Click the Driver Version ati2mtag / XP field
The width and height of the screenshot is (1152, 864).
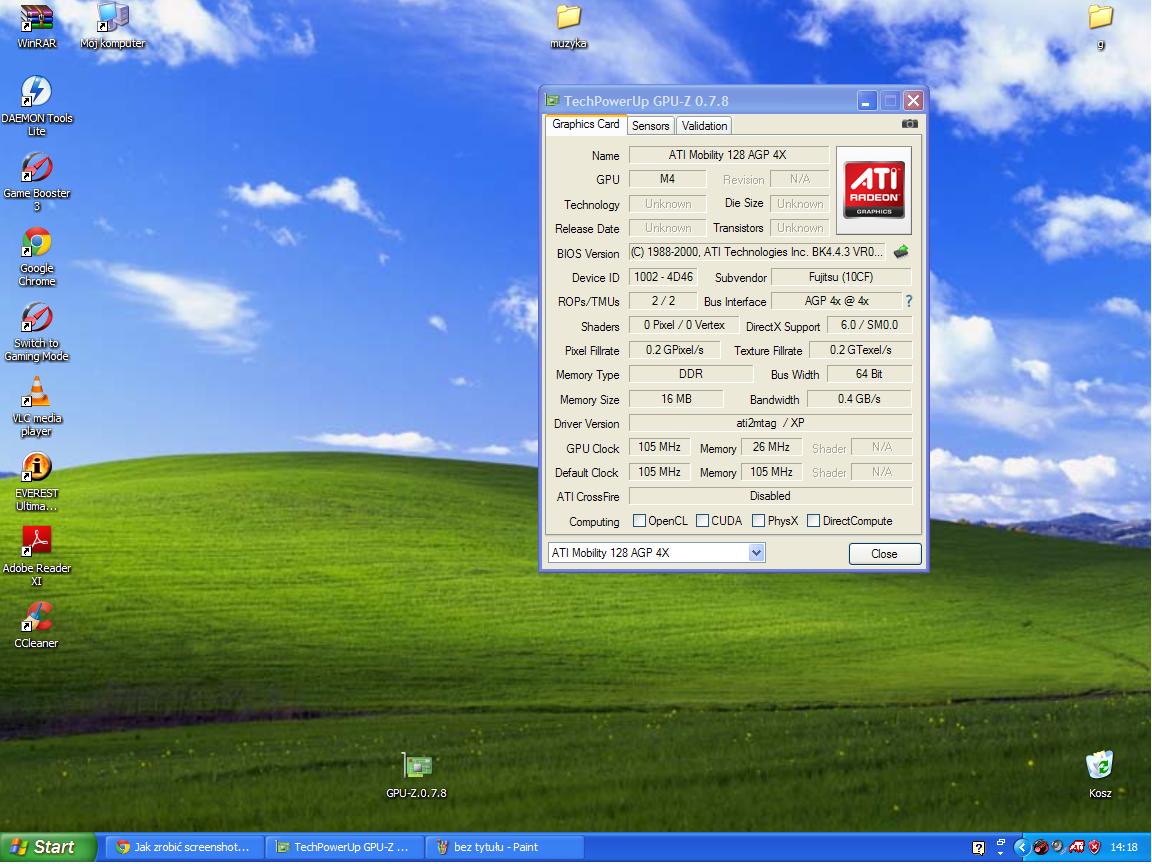click(x=771, y=423)
